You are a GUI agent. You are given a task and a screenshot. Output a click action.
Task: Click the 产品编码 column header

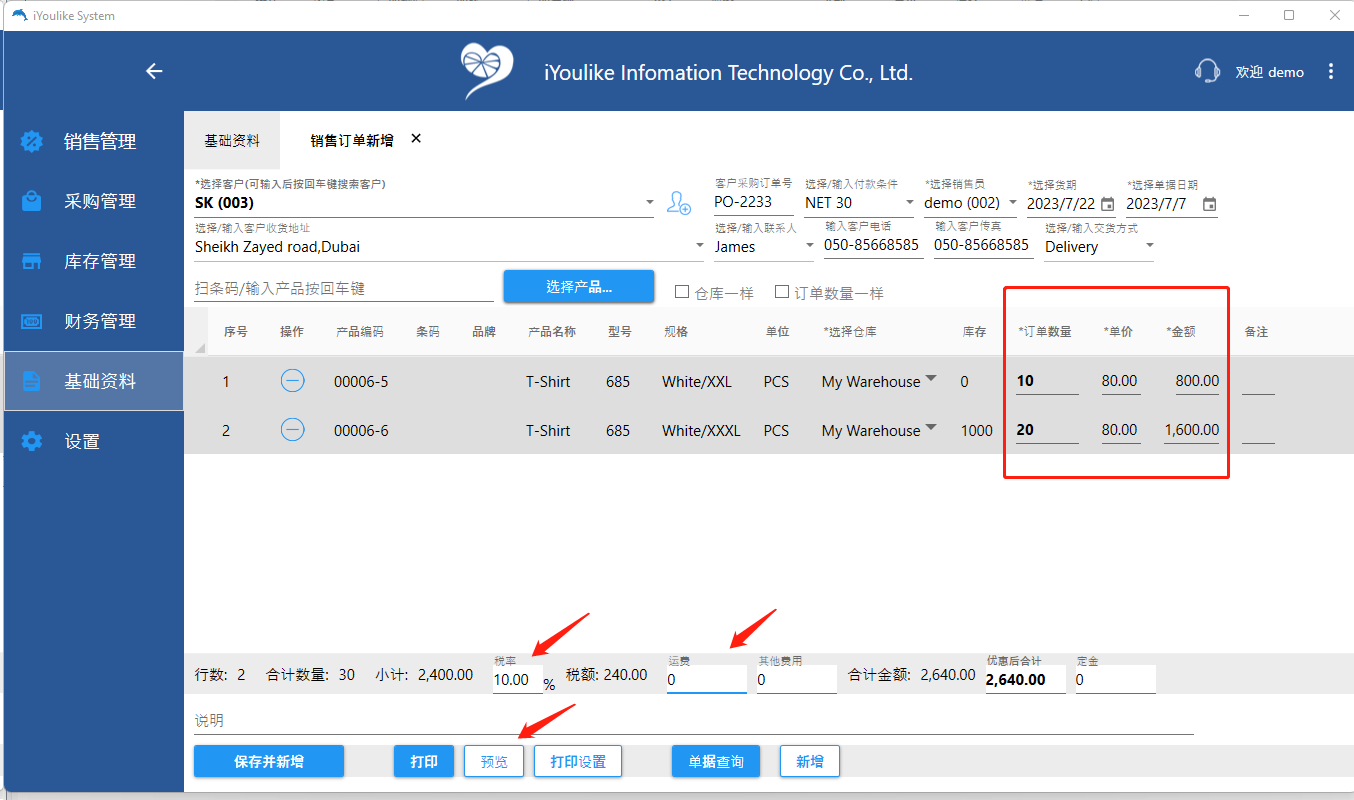coord(360,332)
